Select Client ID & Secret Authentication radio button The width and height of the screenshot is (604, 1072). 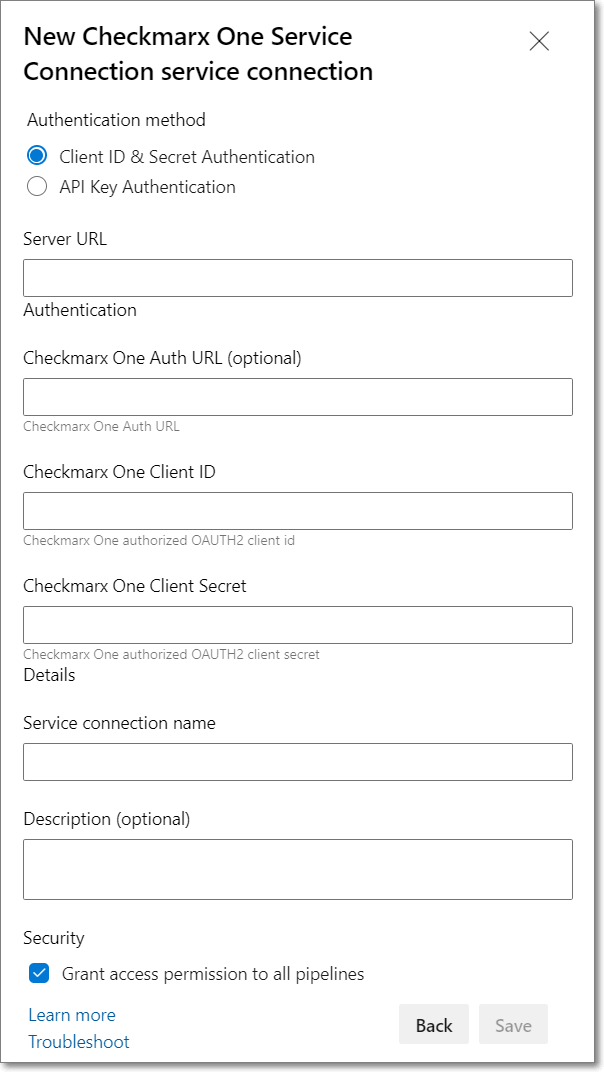pyautogui.click(x=37, y=156)
